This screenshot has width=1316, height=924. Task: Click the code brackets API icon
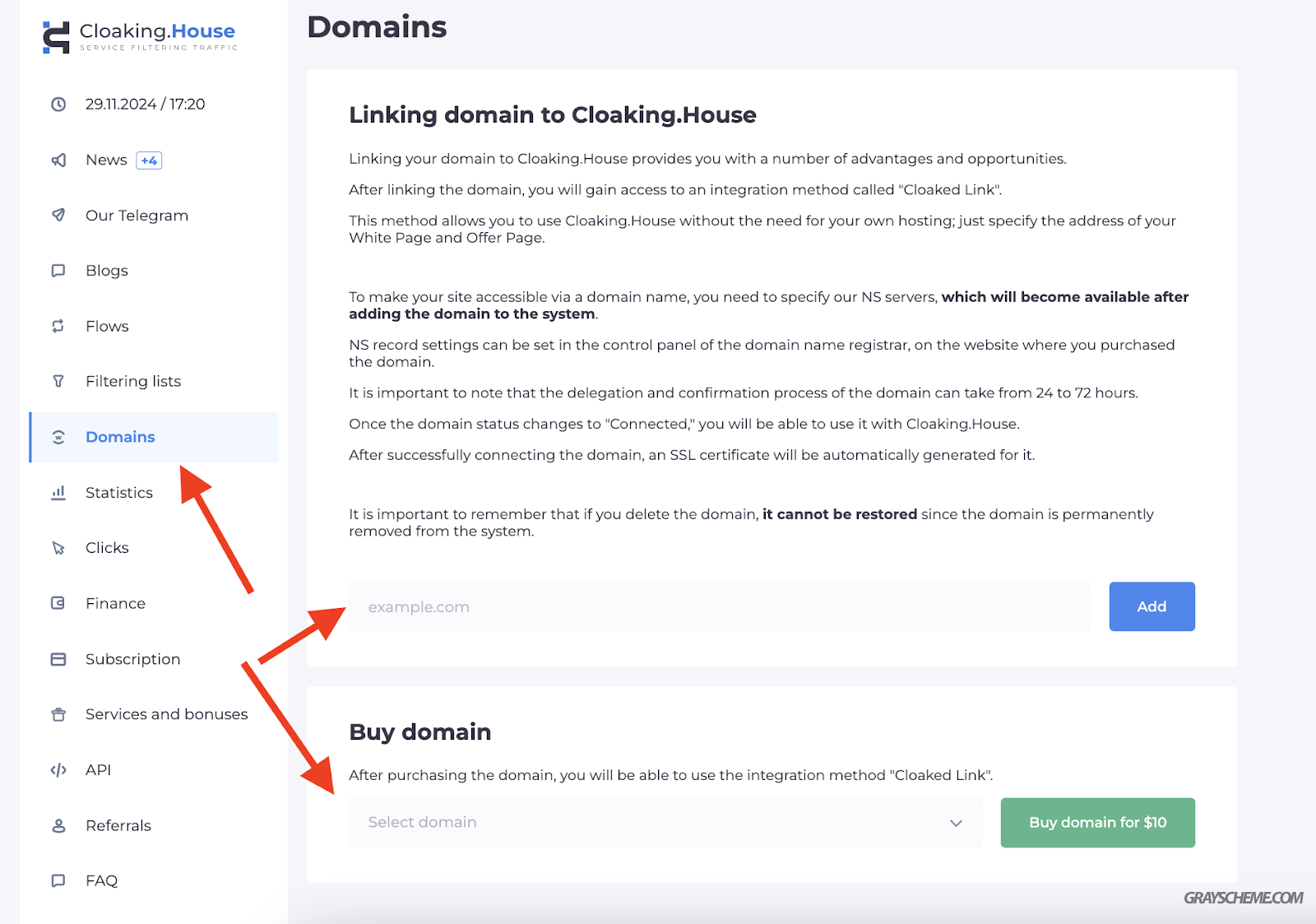point(58,770)
